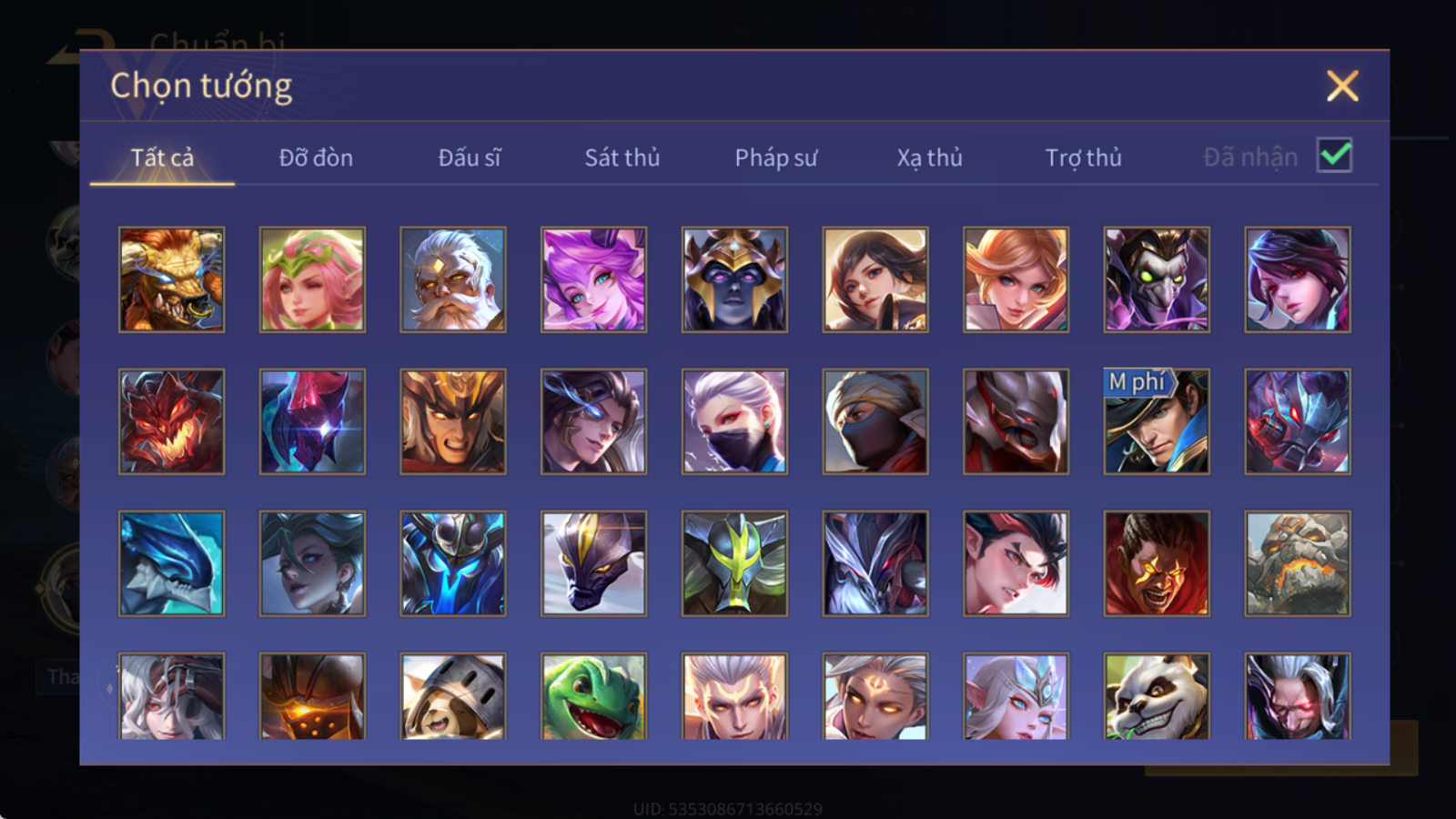This screenshot has width=1456, height=819.
Task: Select the hero marked 'M phí'
Action: [x=1157, y=421]
